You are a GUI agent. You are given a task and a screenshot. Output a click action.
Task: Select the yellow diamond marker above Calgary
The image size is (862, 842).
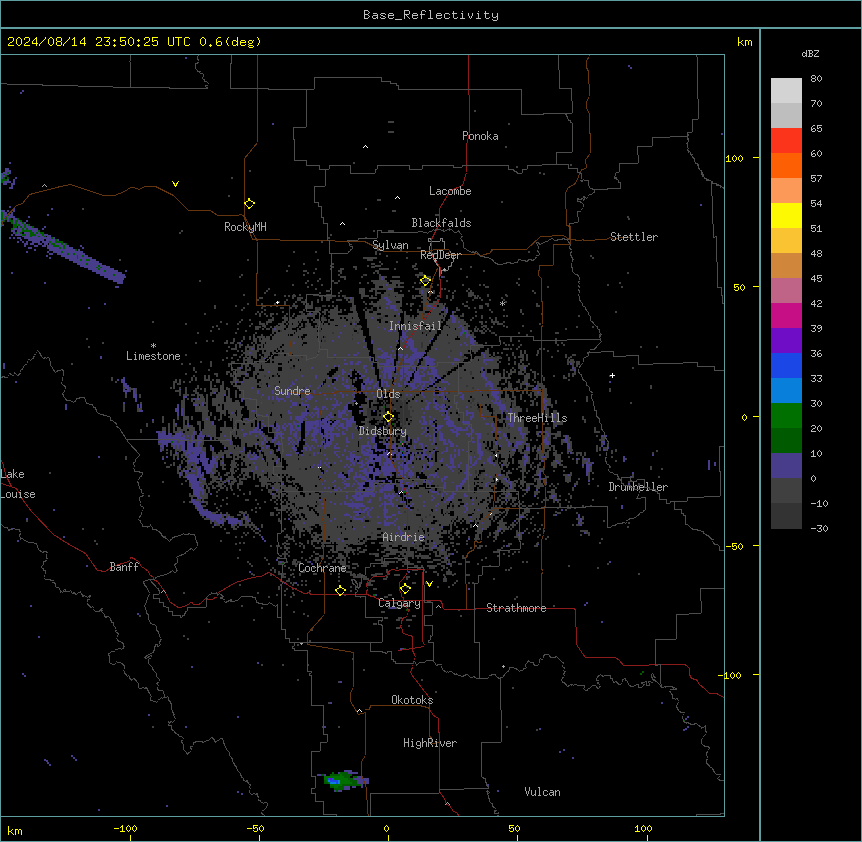405,589
